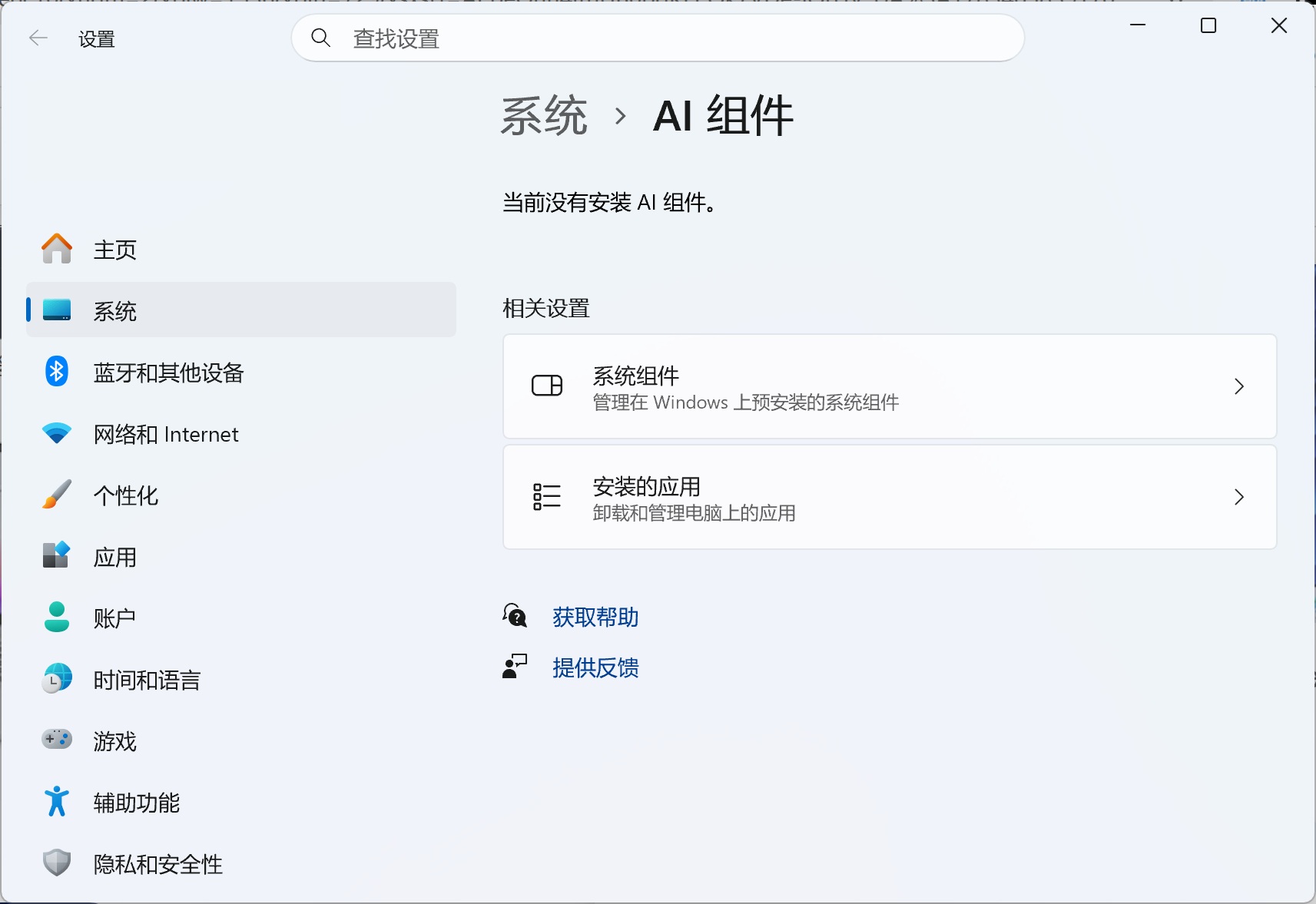1316x904 pixels.
Task: Open 隐私和安全性 settings
Action: (x=241, y=863)
